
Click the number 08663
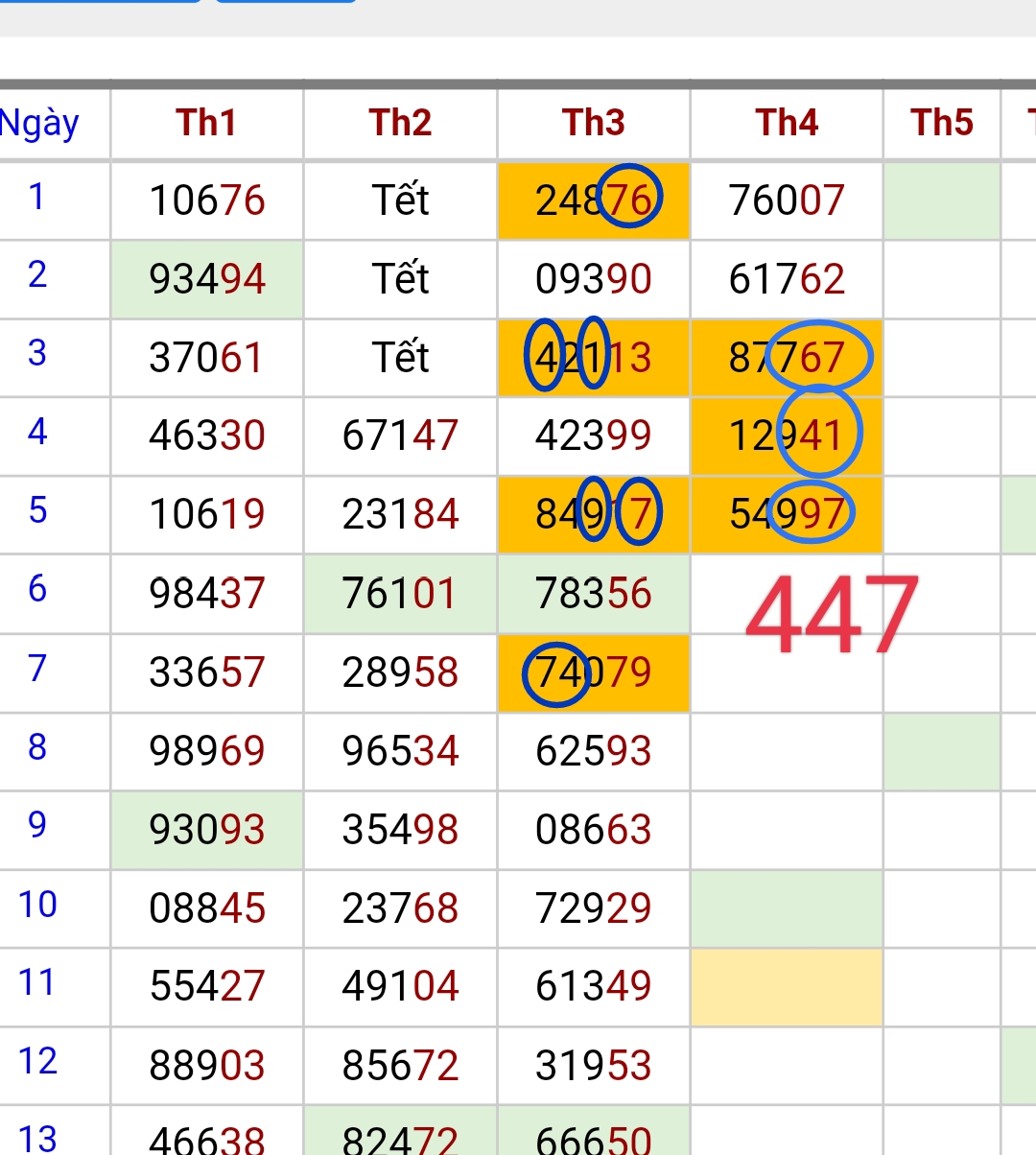click(594, 831)
